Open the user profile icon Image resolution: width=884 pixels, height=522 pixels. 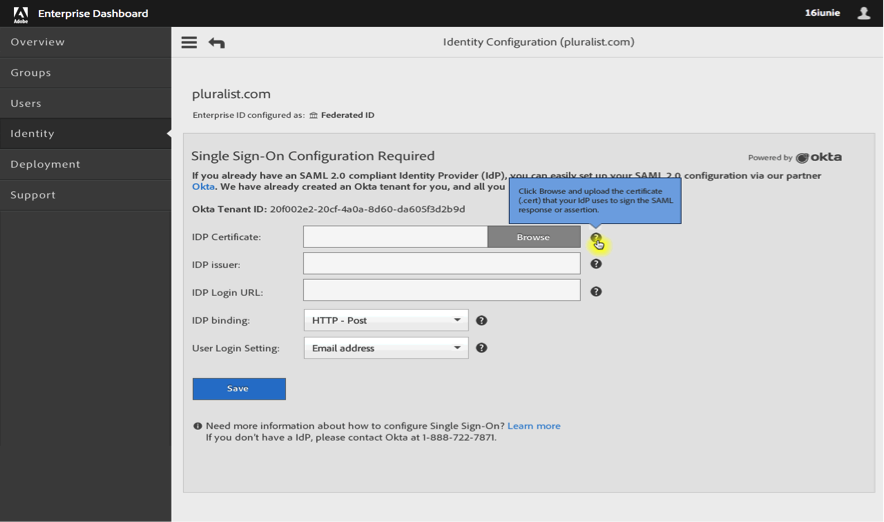[864, 13]
